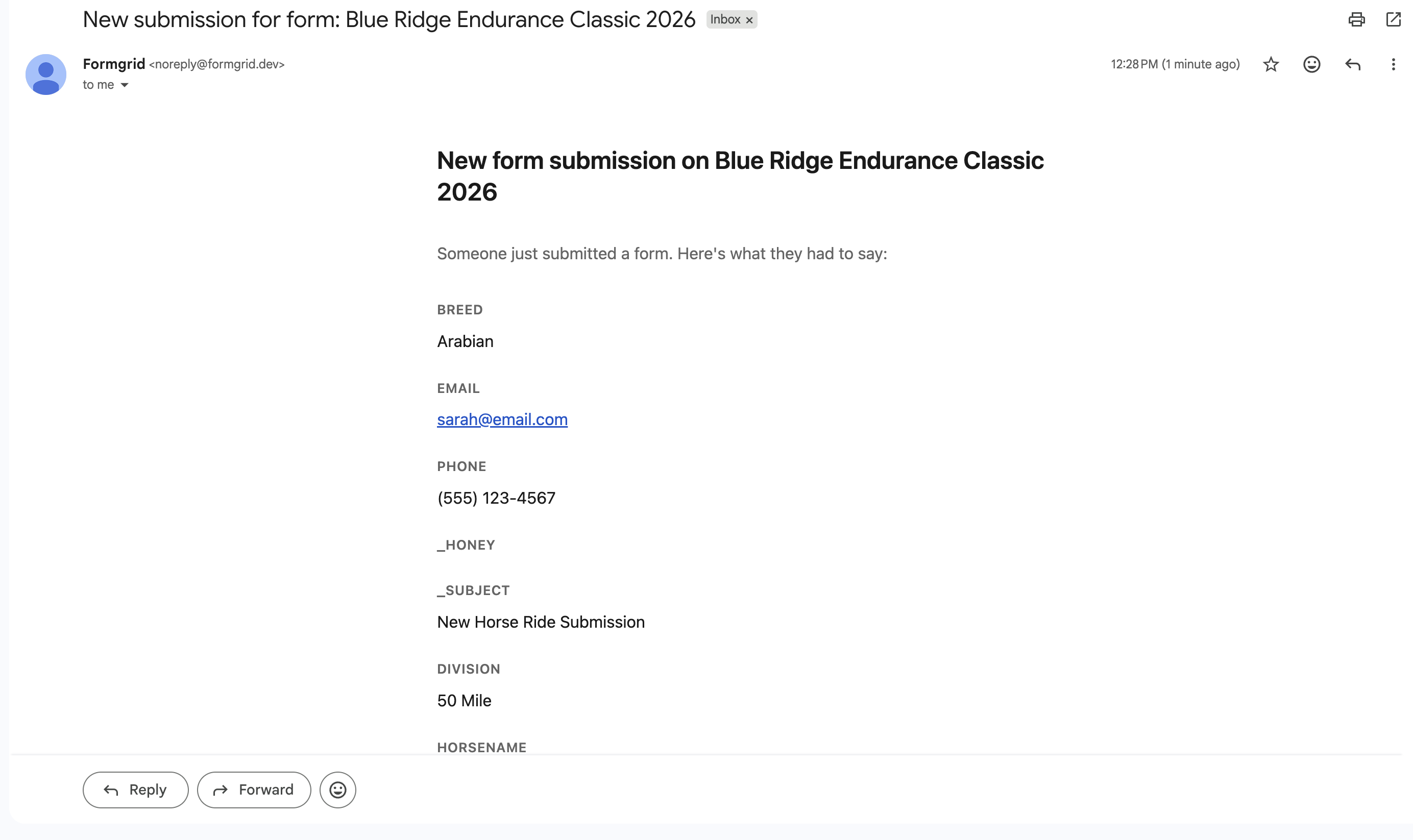
Task: Open email in new window
Action: (1393, 20)
